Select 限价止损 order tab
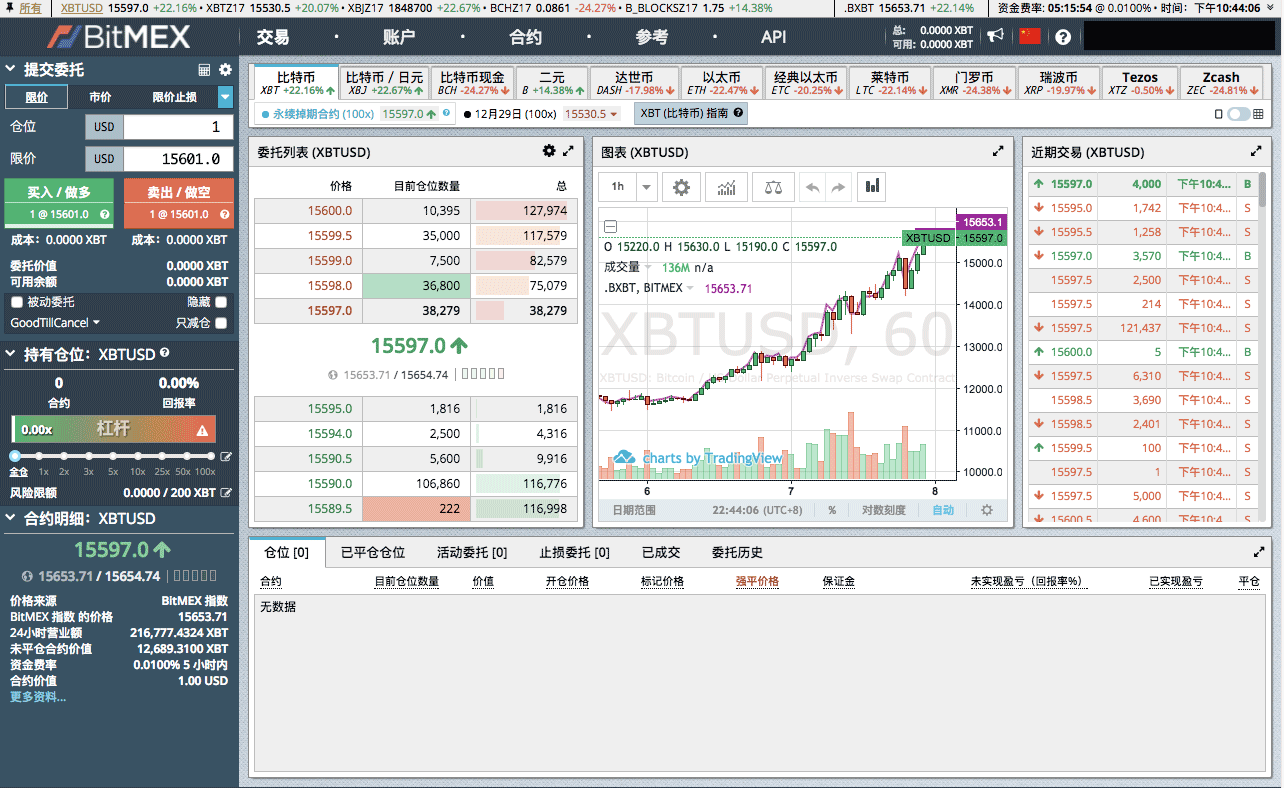The height and width of the screenshot is (788, 1284). tap(174, 97)
